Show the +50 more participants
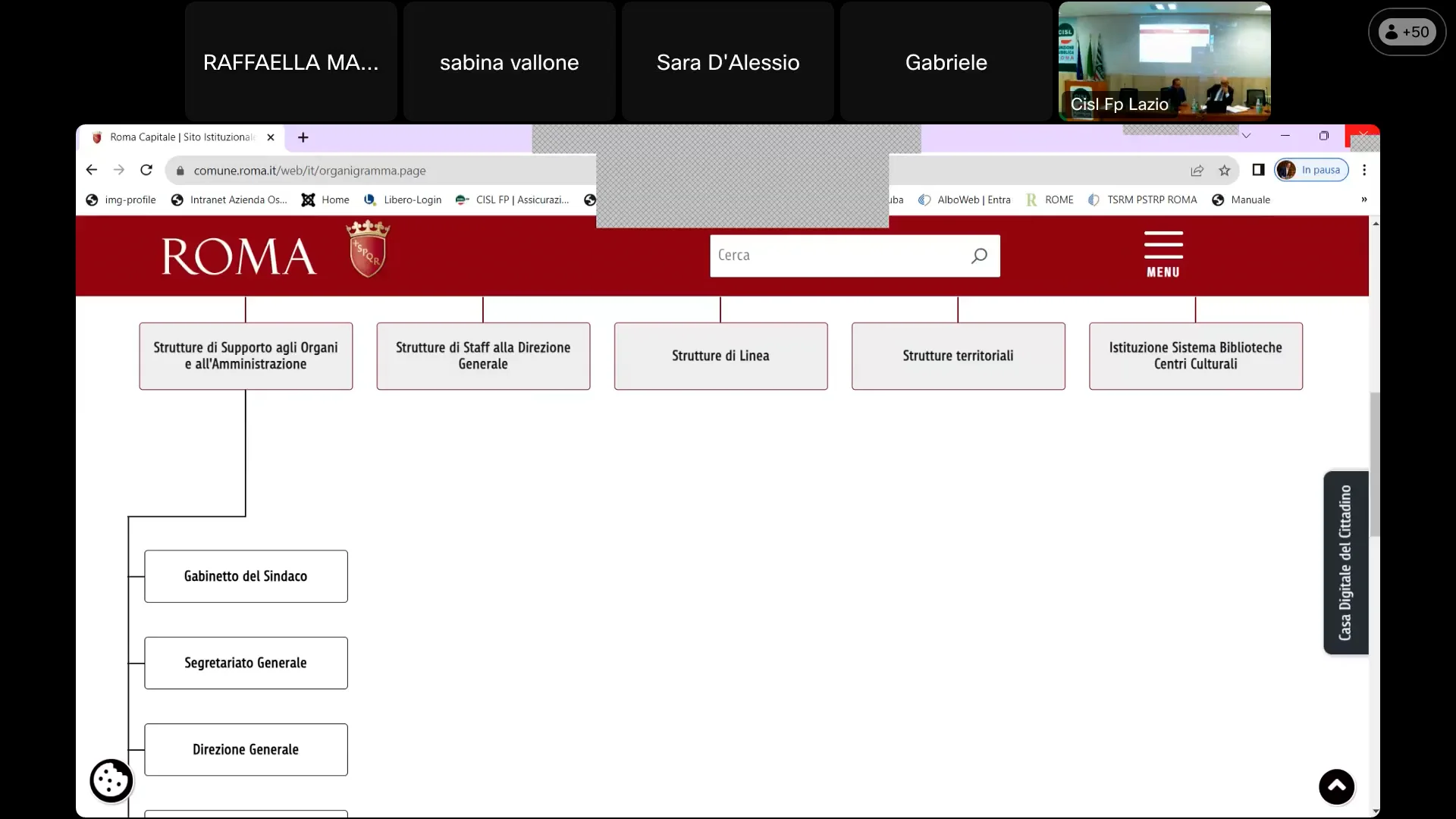Viewport: 1456px width, 819px height. click(1407, 32)
